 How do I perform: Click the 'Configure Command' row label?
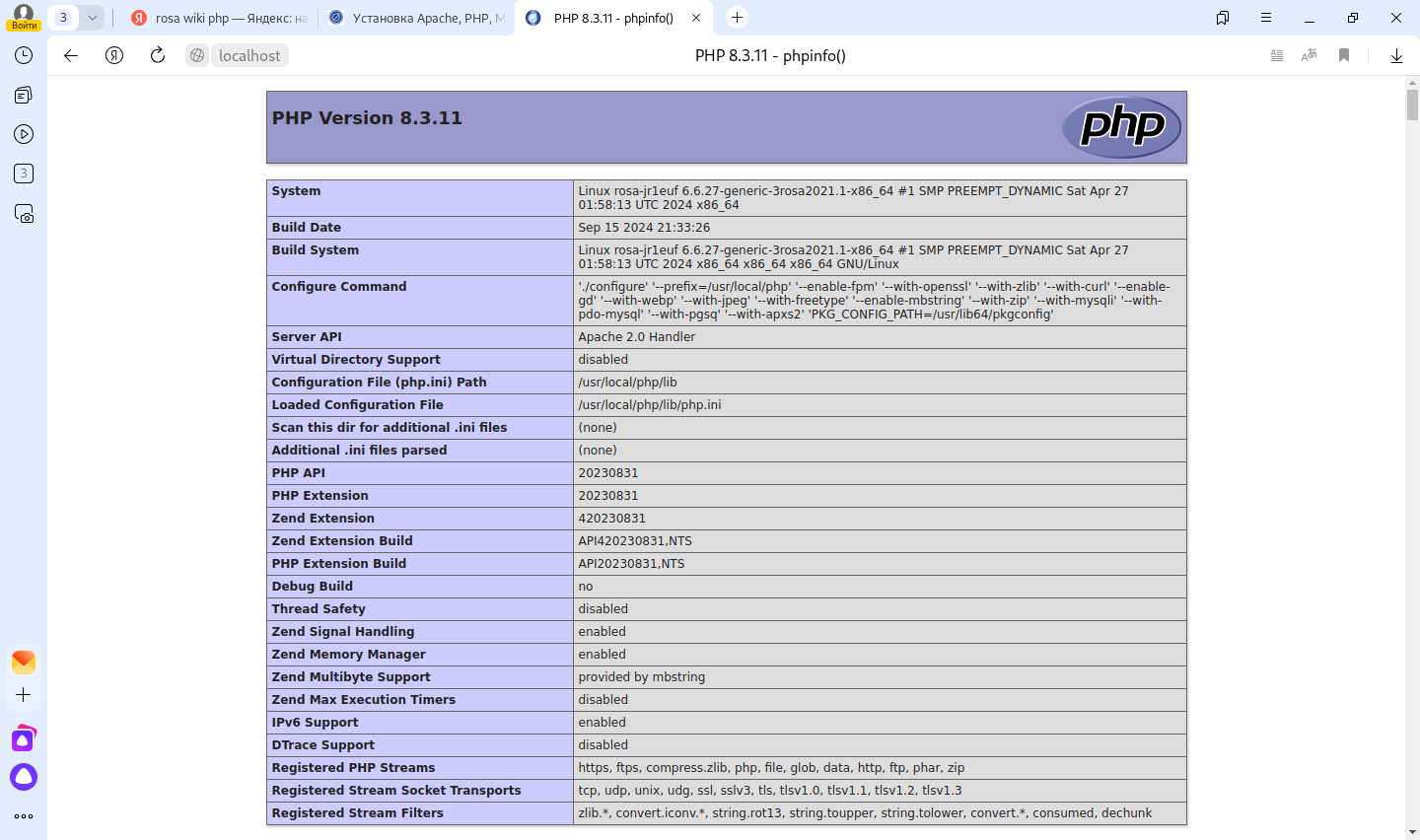coord(339,287)
